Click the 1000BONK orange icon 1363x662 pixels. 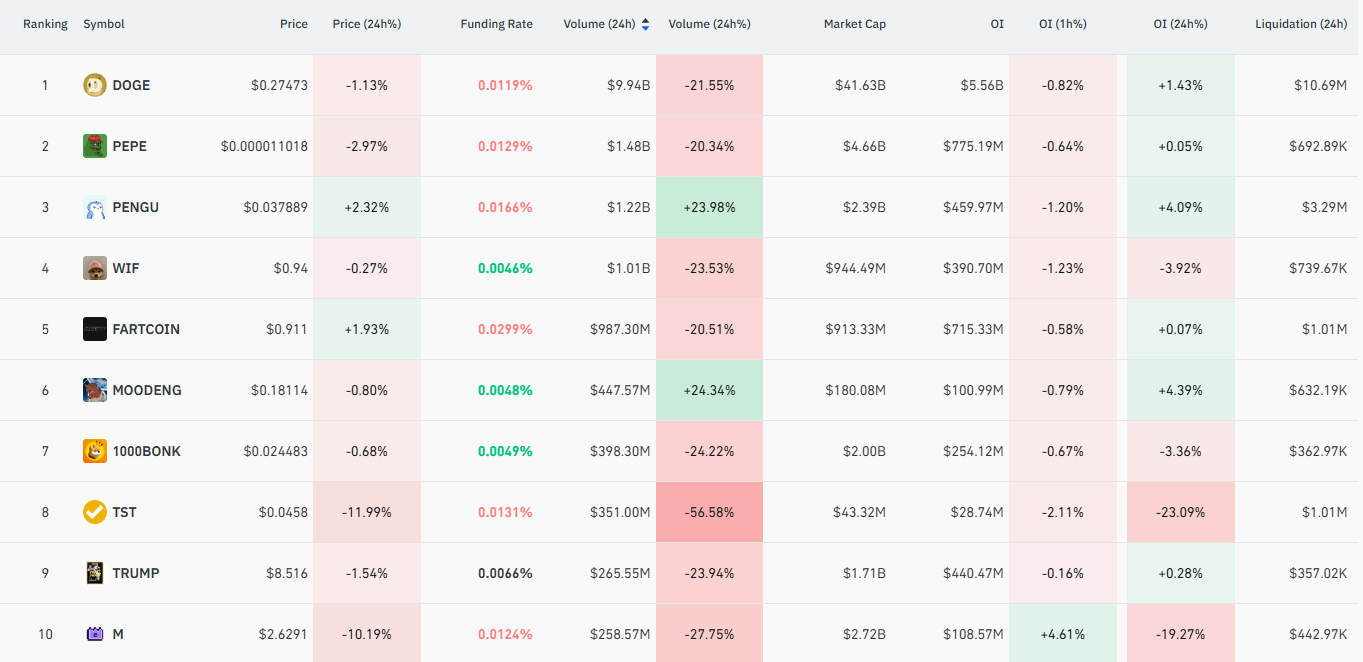[95, 451]
